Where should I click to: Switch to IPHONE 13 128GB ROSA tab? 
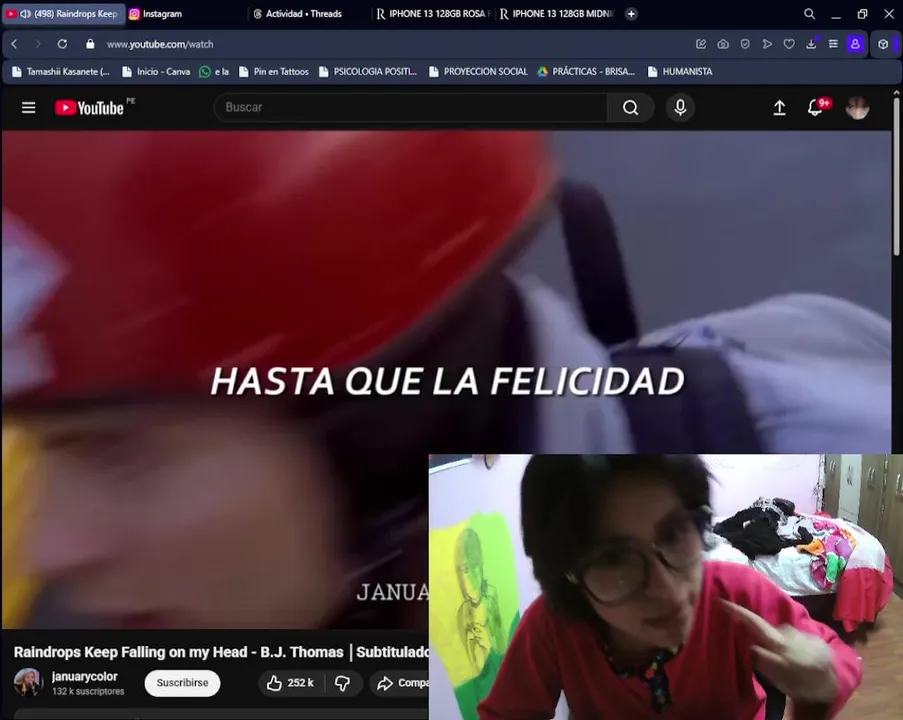coord(434,14)
